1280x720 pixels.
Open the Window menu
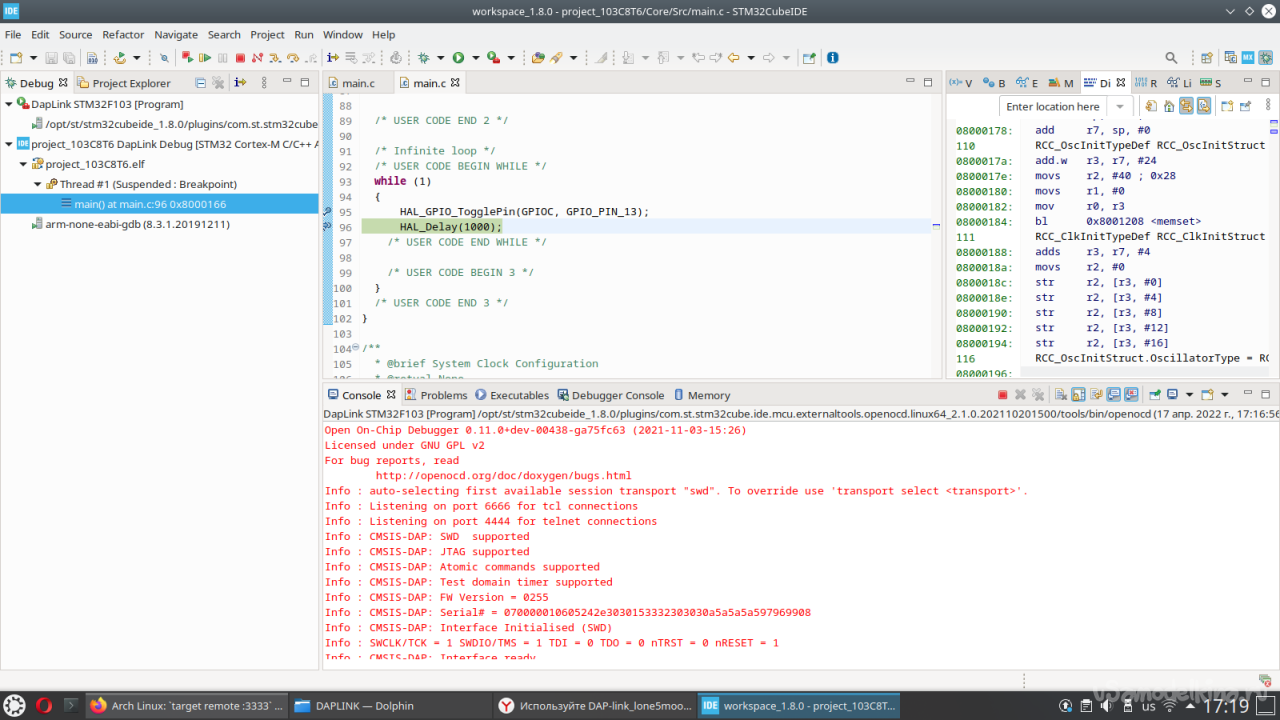pyautogui.click(x=343, y=34)
